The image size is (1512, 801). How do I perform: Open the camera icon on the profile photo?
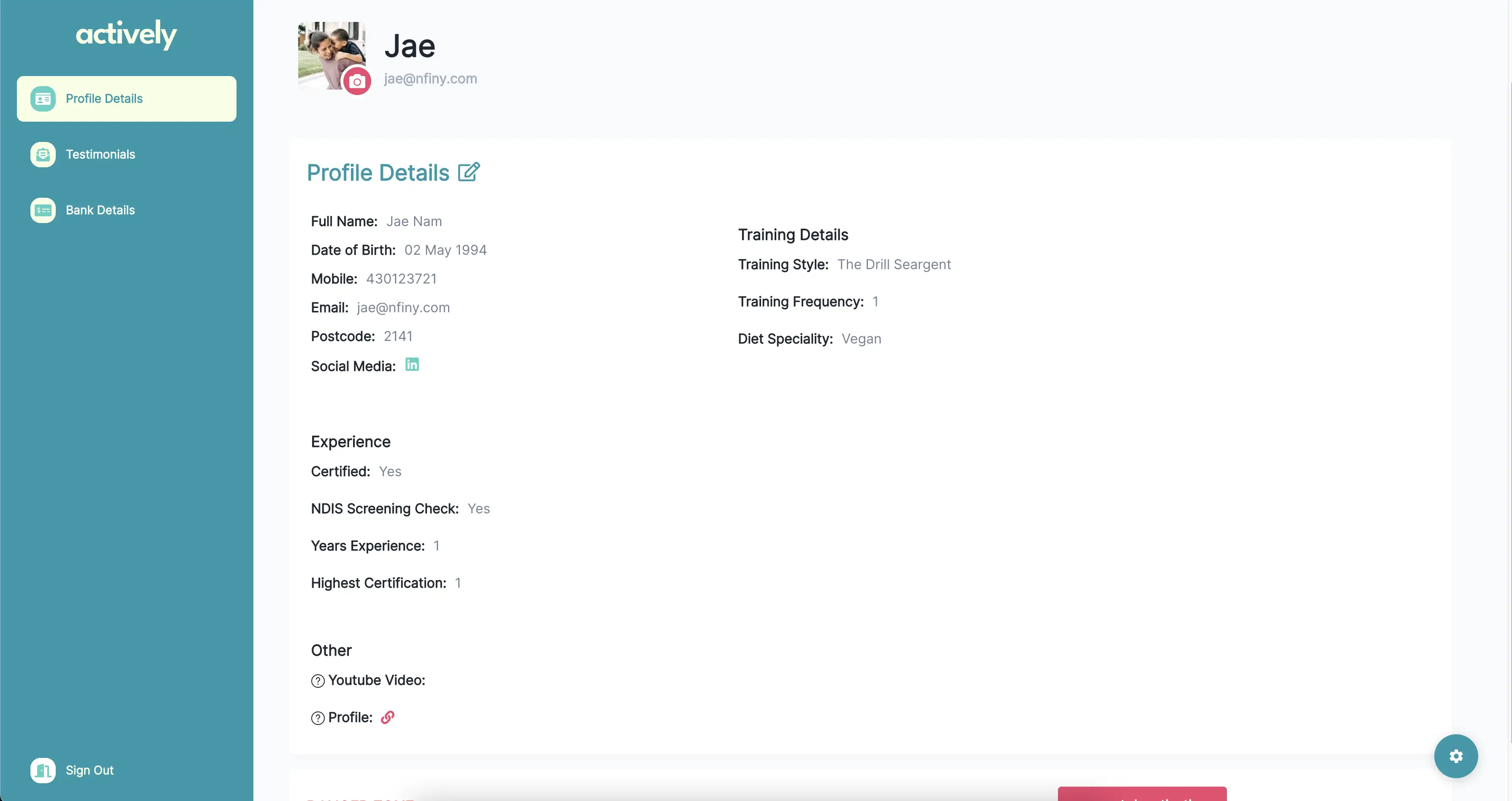[x=357, y=82]
